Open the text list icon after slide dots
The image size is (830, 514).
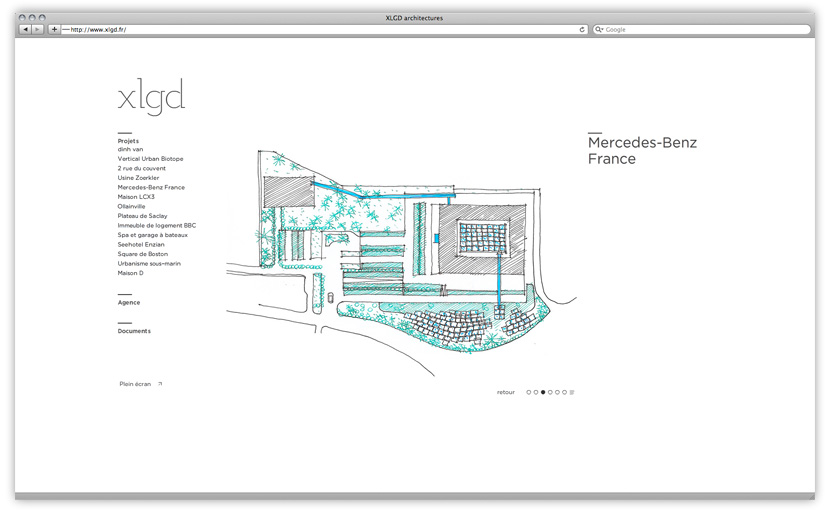tap(572, 392)
